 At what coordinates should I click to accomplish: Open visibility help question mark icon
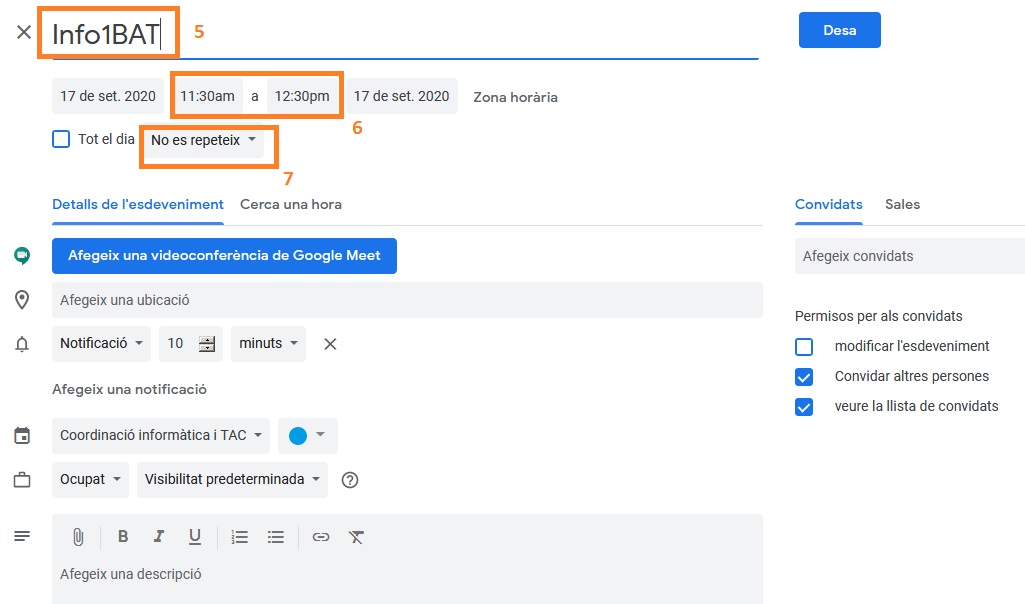(350, 480)
